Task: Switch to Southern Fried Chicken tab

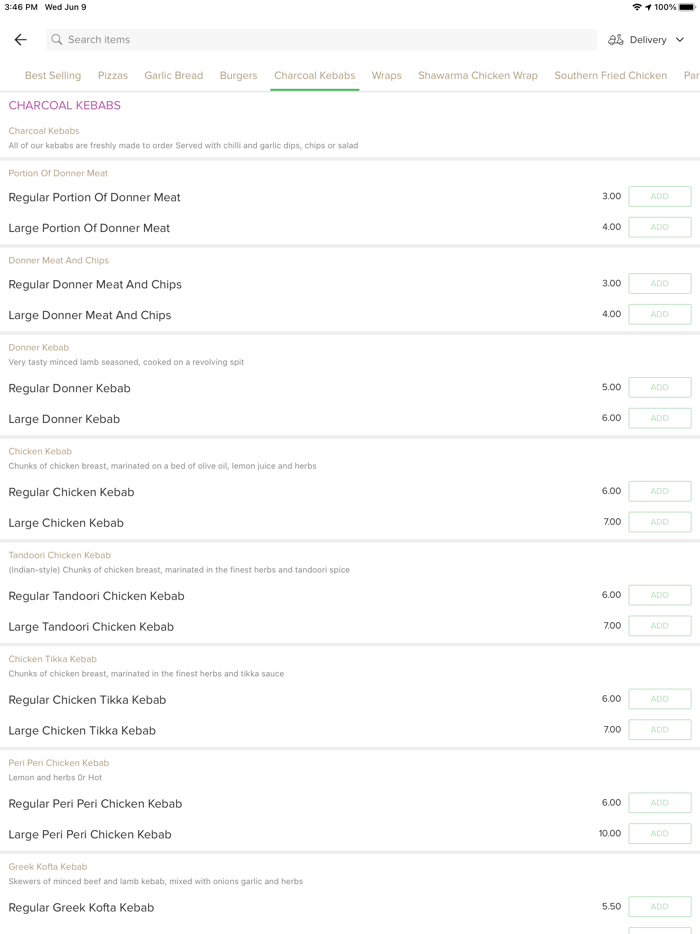Action: coord(611,76)
